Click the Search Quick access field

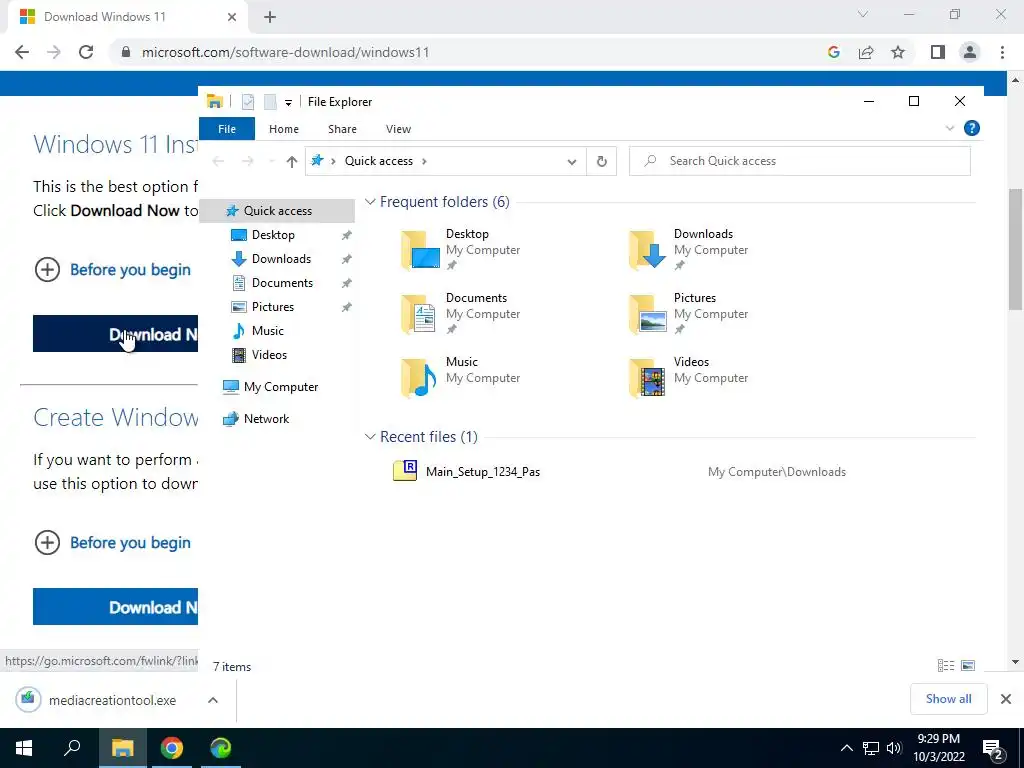click(x=799, y=161)
